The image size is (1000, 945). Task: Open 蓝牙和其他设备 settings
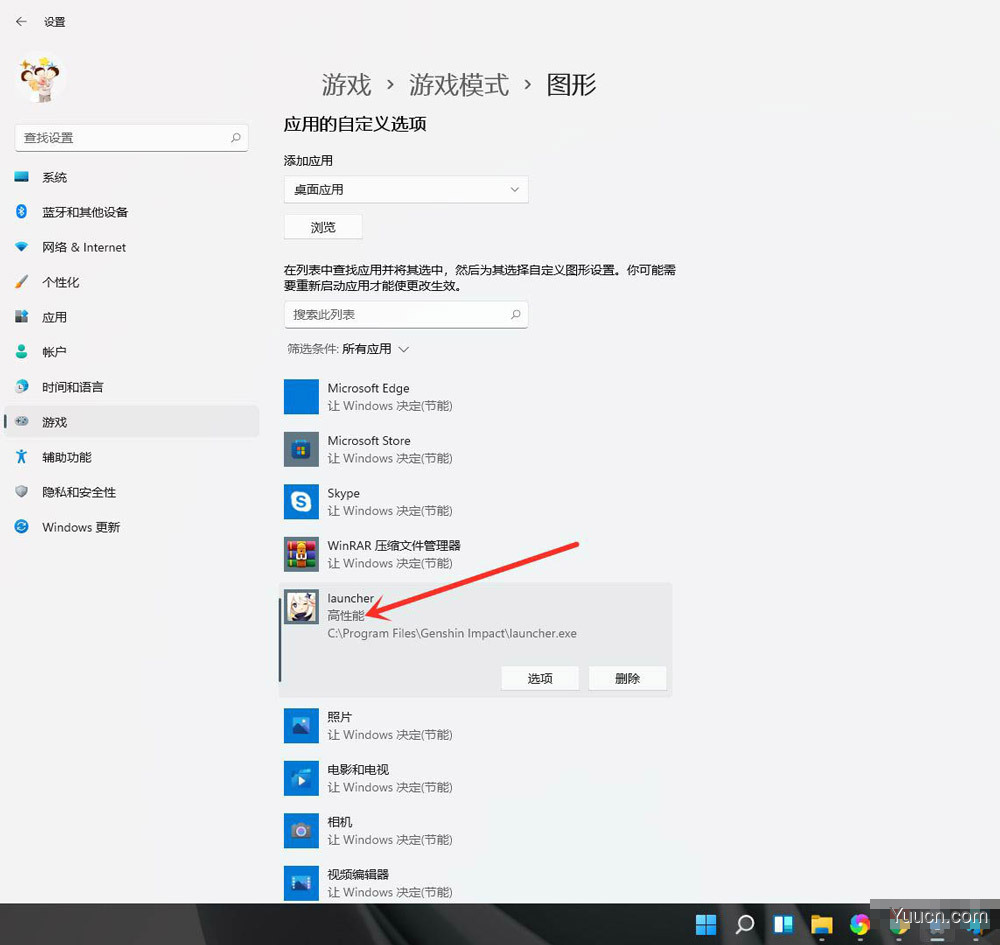point(131,212)
